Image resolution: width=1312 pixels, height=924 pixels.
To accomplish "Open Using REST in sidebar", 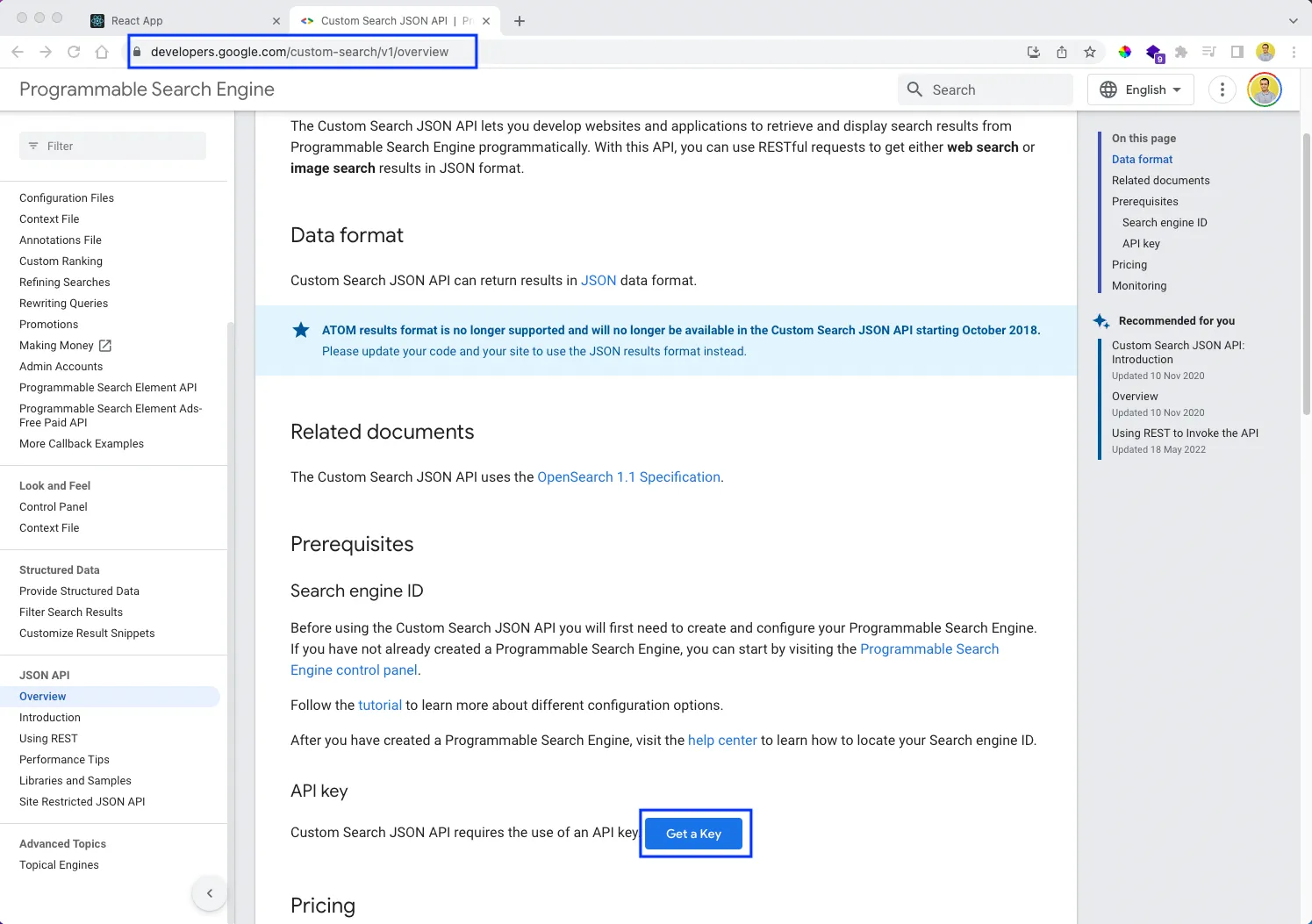I will [48, 739].
